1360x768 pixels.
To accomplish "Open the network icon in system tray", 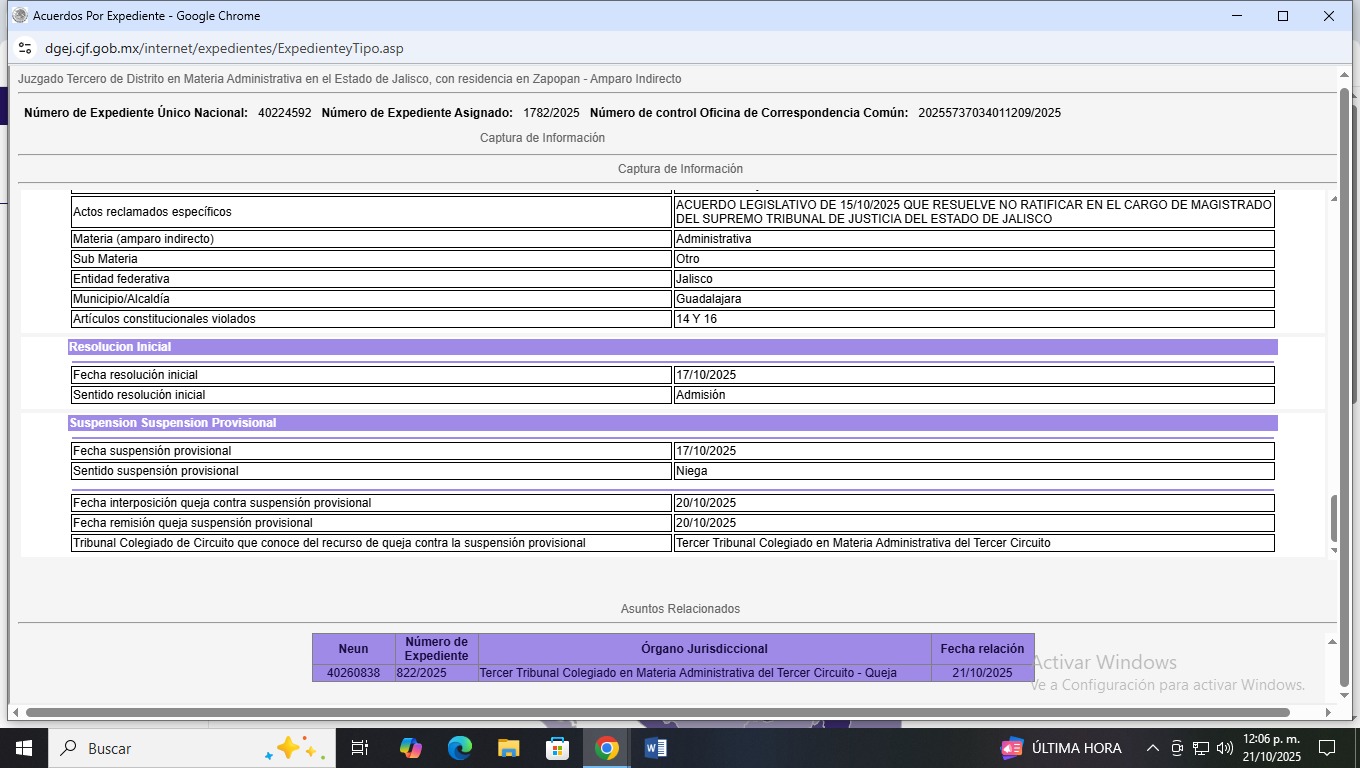I will point(1201,748).
